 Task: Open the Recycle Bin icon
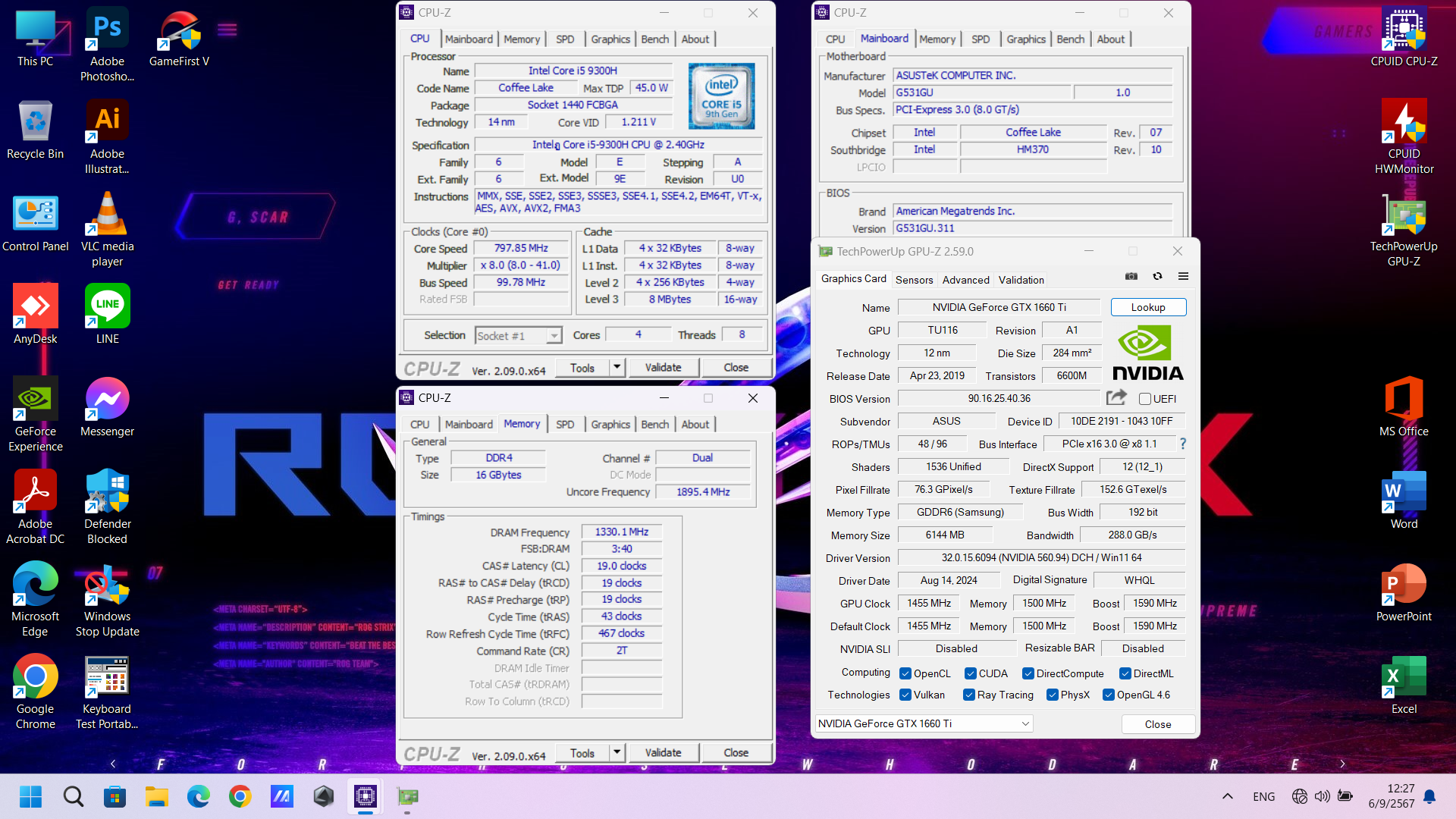[x=35, y=130]
